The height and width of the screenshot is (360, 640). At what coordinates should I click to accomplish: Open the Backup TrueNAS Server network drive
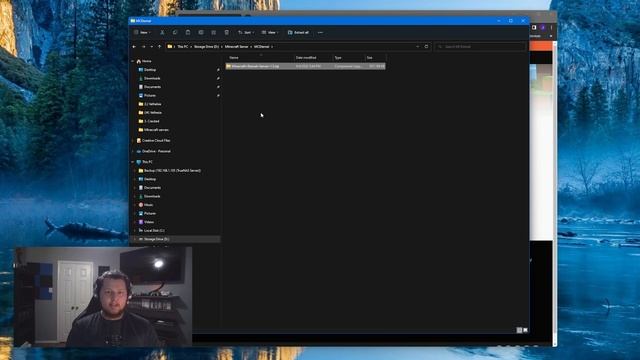pyautogui.click(x=172, y=171)
